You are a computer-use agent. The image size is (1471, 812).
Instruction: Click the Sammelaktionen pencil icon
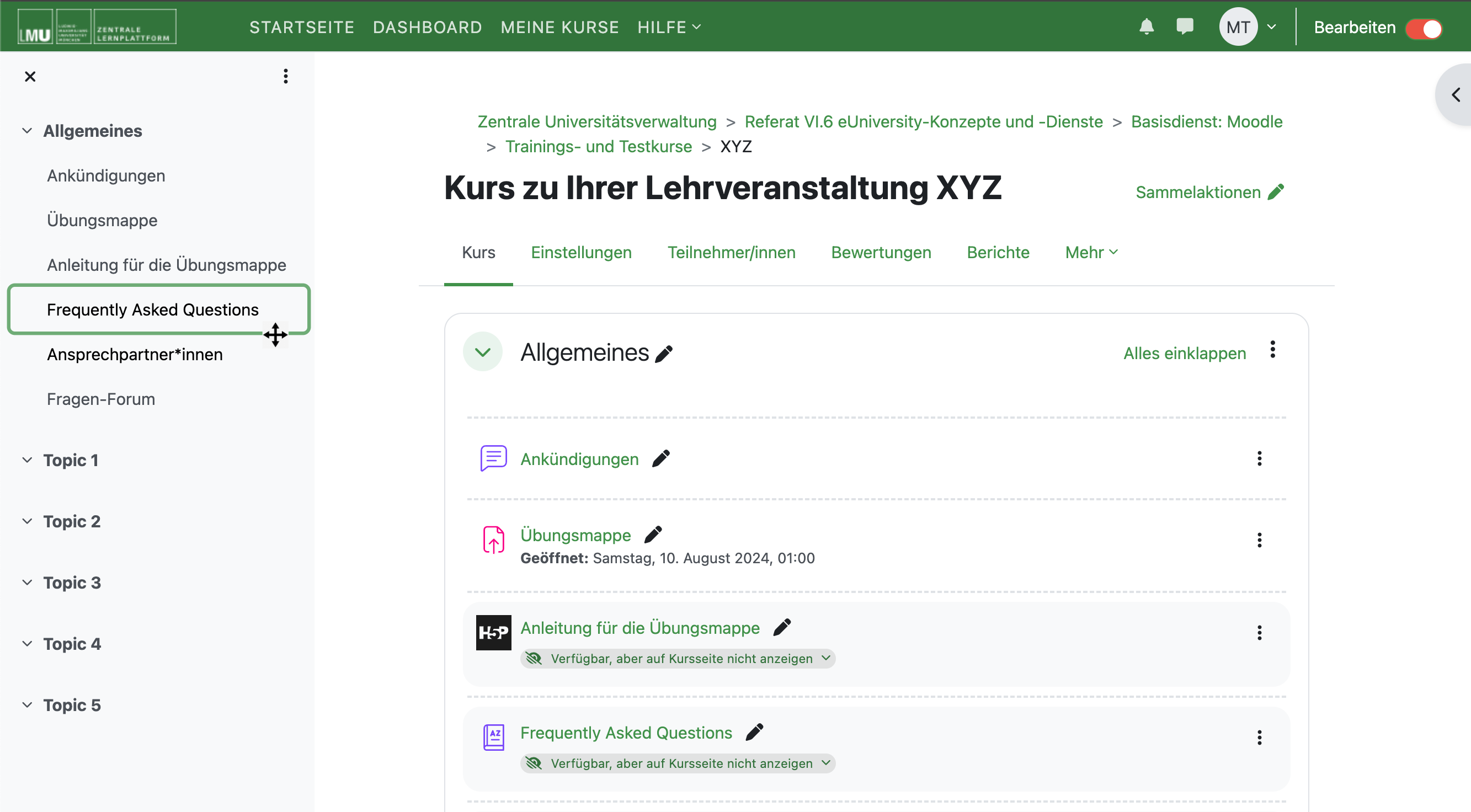point(1275,192)
